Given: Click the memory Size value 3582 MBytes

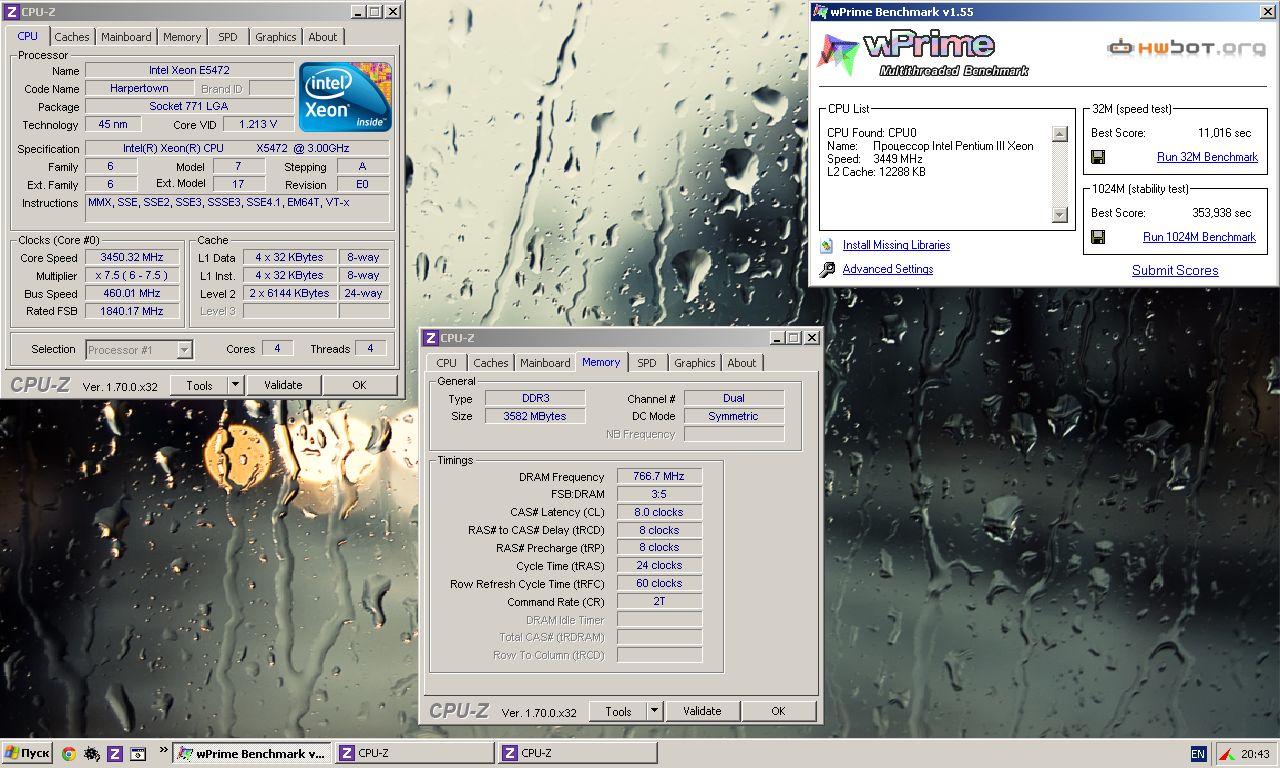Looking at the screenshot, I should coord(535,416).
